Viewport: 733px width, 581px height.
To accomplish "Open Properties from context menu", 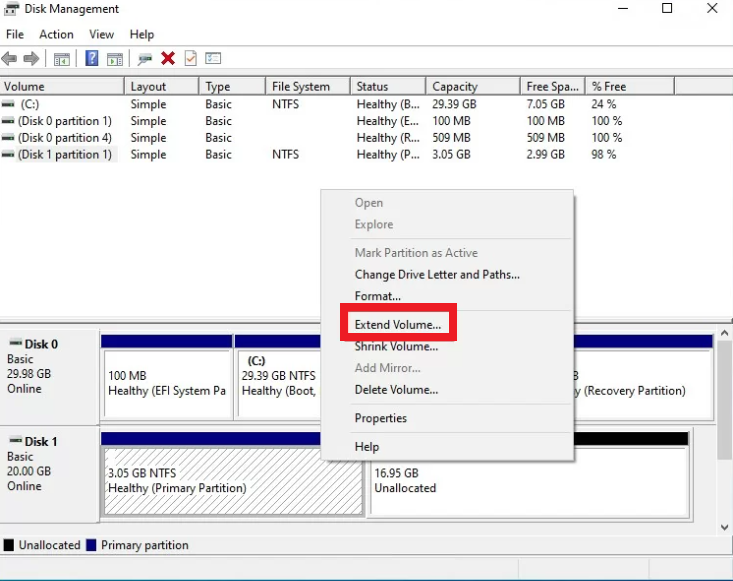I will pos(381,418).
